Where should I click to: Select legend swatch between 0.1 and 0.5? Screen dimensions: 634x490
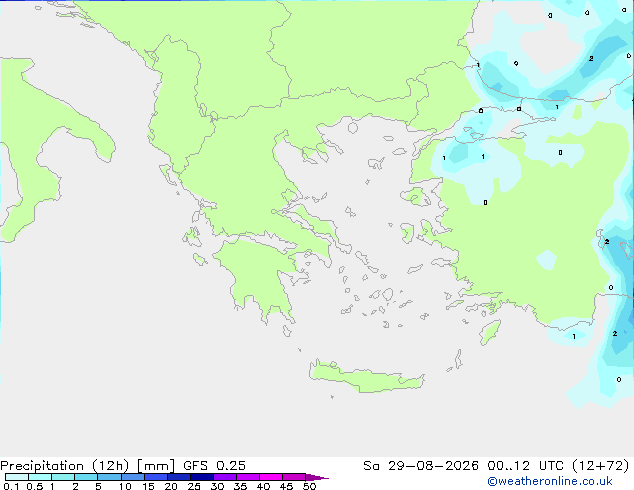(17, 477)
